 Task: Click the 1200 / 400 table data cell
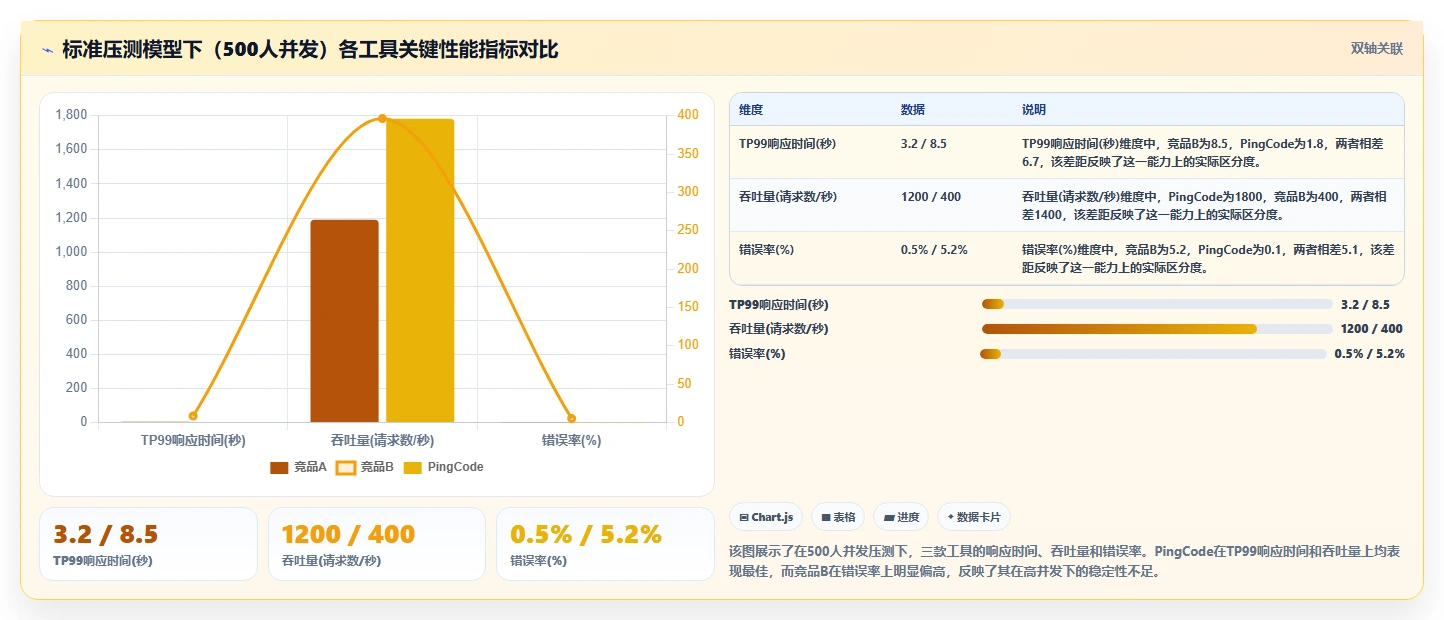point(952,205)
